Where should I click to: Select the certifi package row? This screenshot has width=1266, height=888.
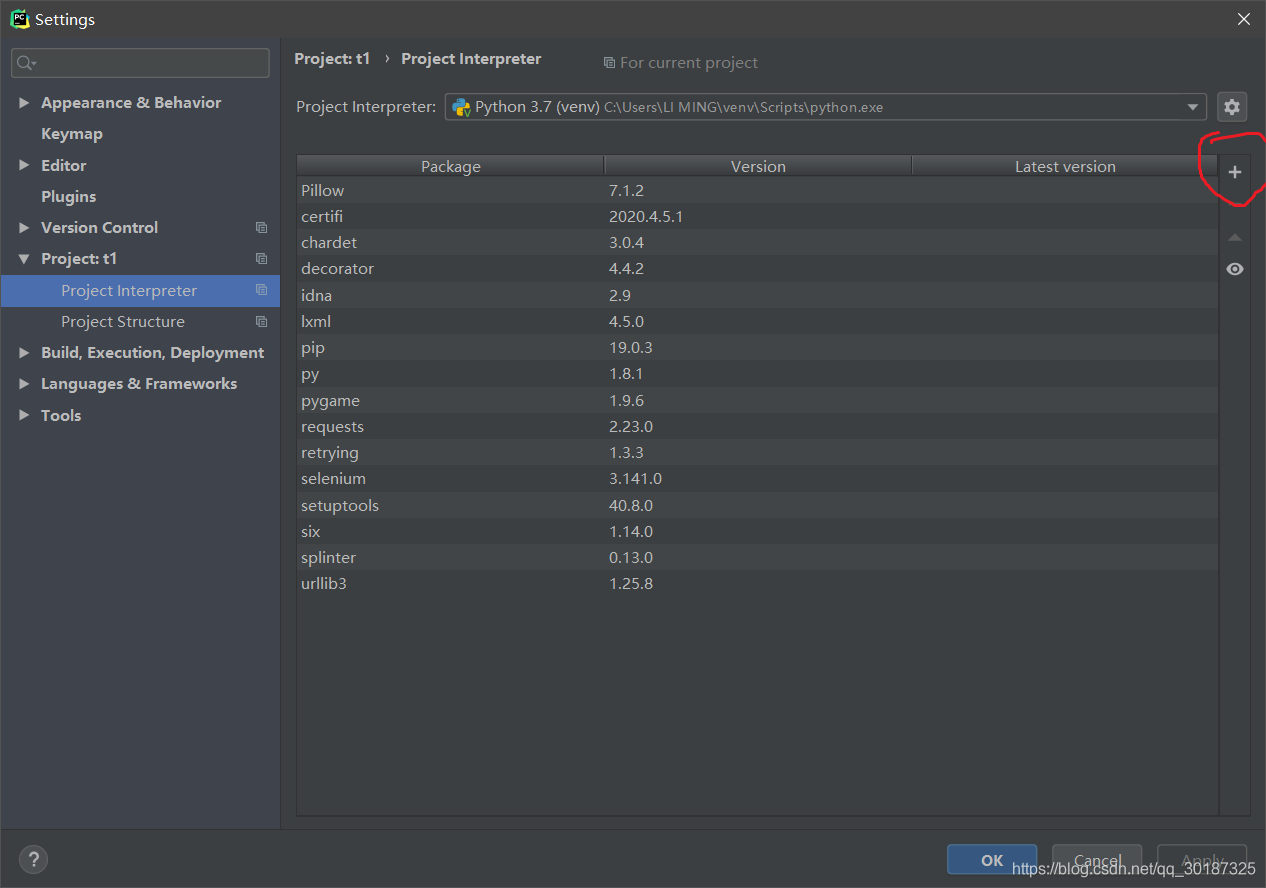(757, 216)
